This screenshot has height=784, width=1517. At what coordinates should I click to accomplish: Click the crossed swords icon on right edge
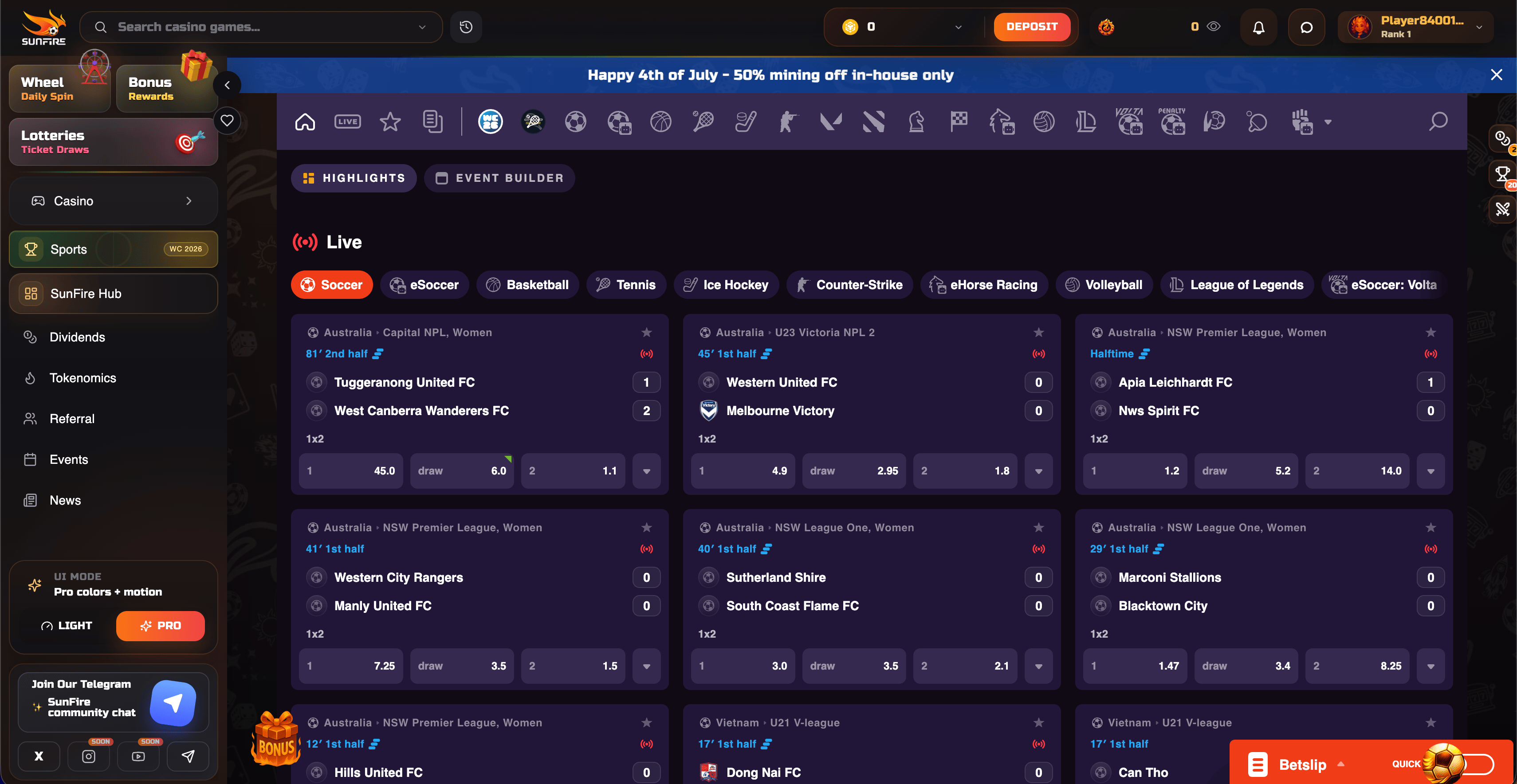tap(1502, 209)
